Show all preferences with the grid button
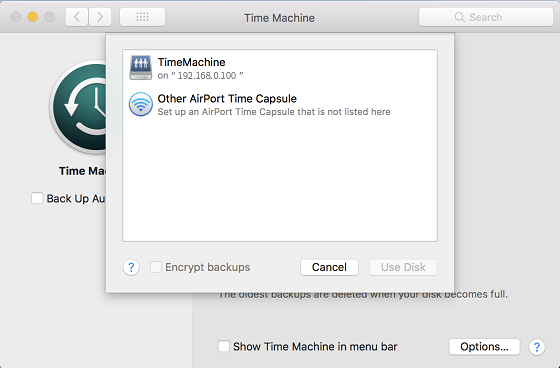Image resolution: width=560 pixels, height=368 pixels. coord(142,17)
